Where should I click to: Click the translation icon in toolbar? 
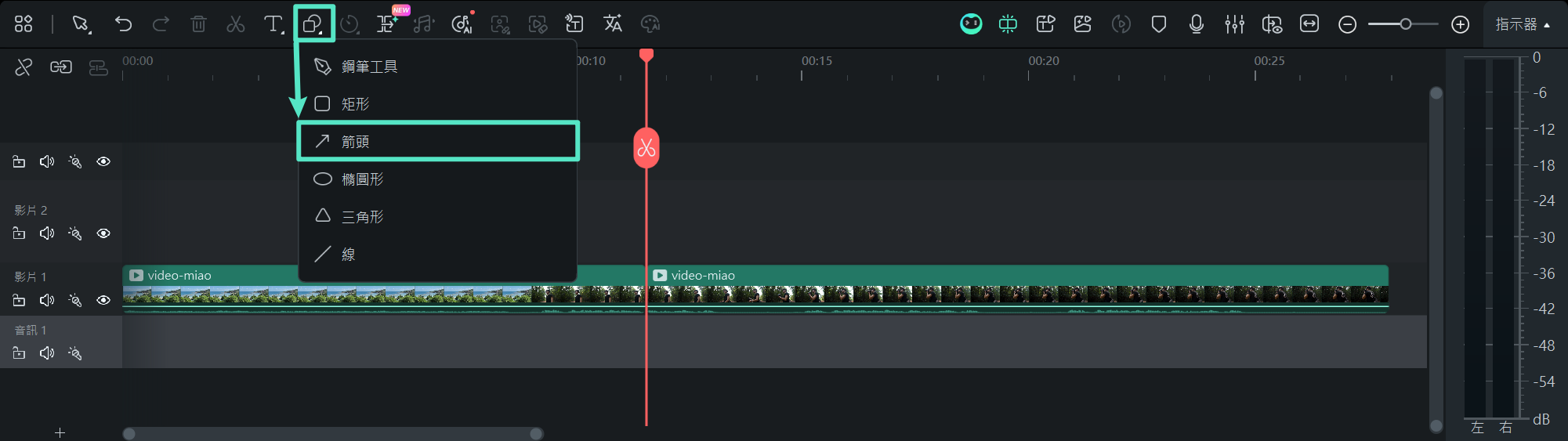pyautogui.click(x=613, y=24)
